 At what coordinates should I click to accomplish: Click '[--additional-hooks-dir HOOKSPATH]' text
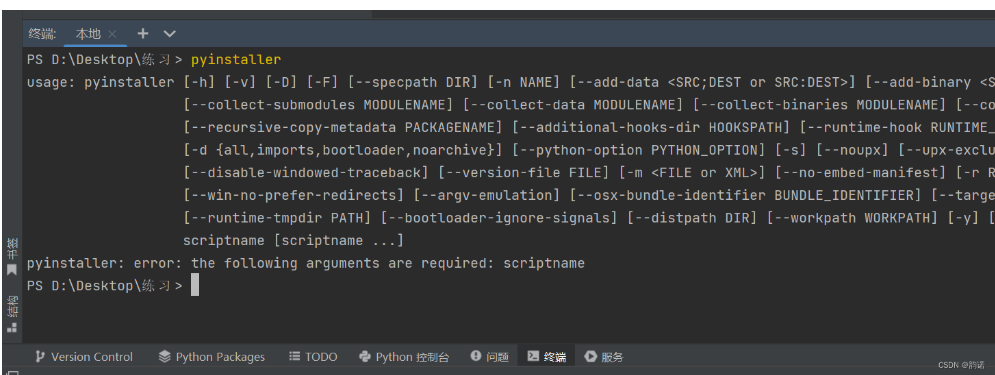(651, 128)
